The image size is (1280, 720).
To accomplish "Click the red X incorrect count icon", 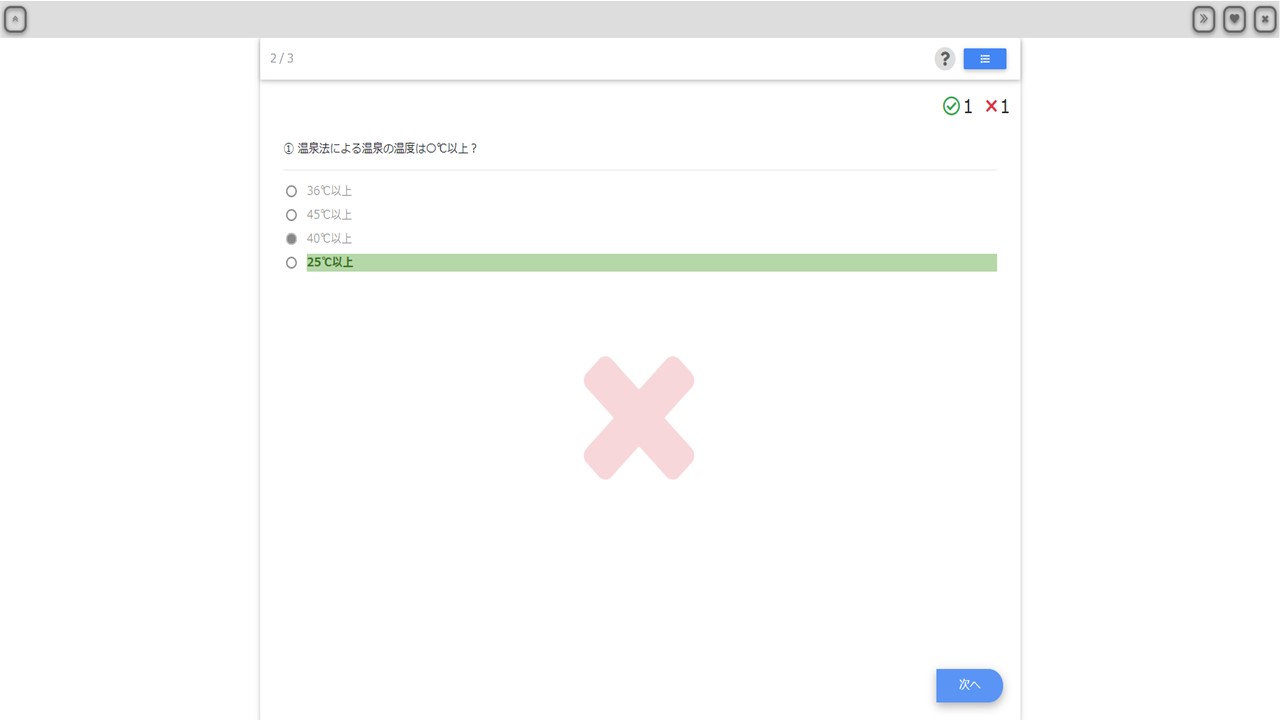I will click(991, 106).
